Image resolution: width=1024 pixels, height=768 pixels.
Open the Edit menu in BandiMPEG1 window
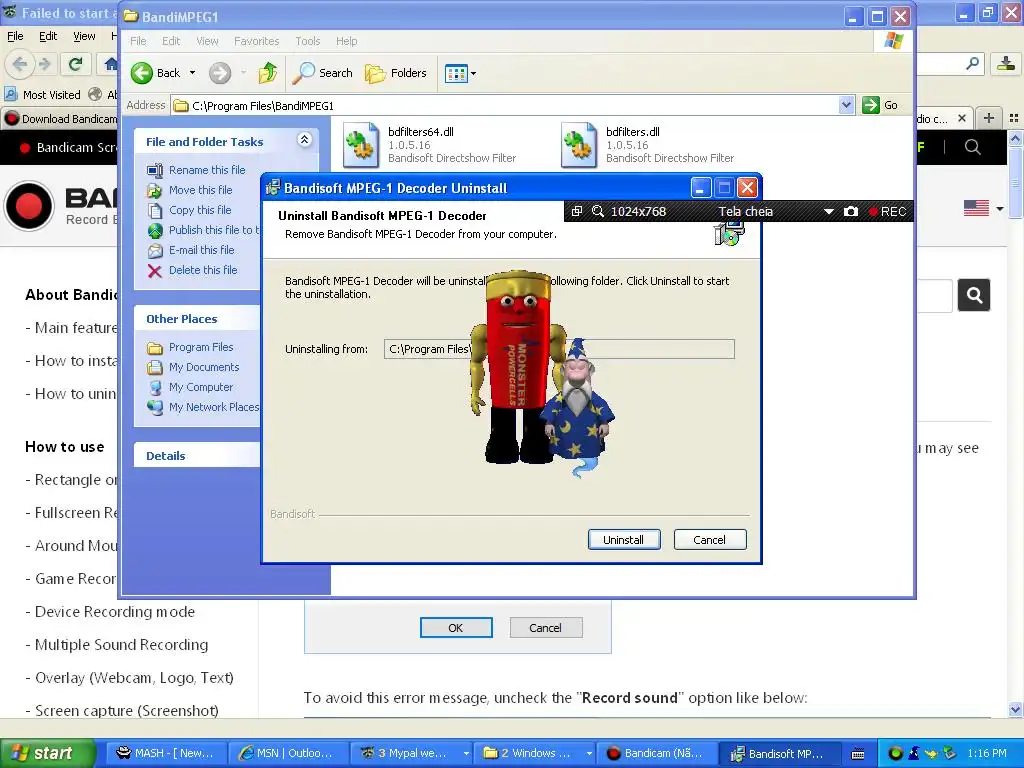click(171, 41)
